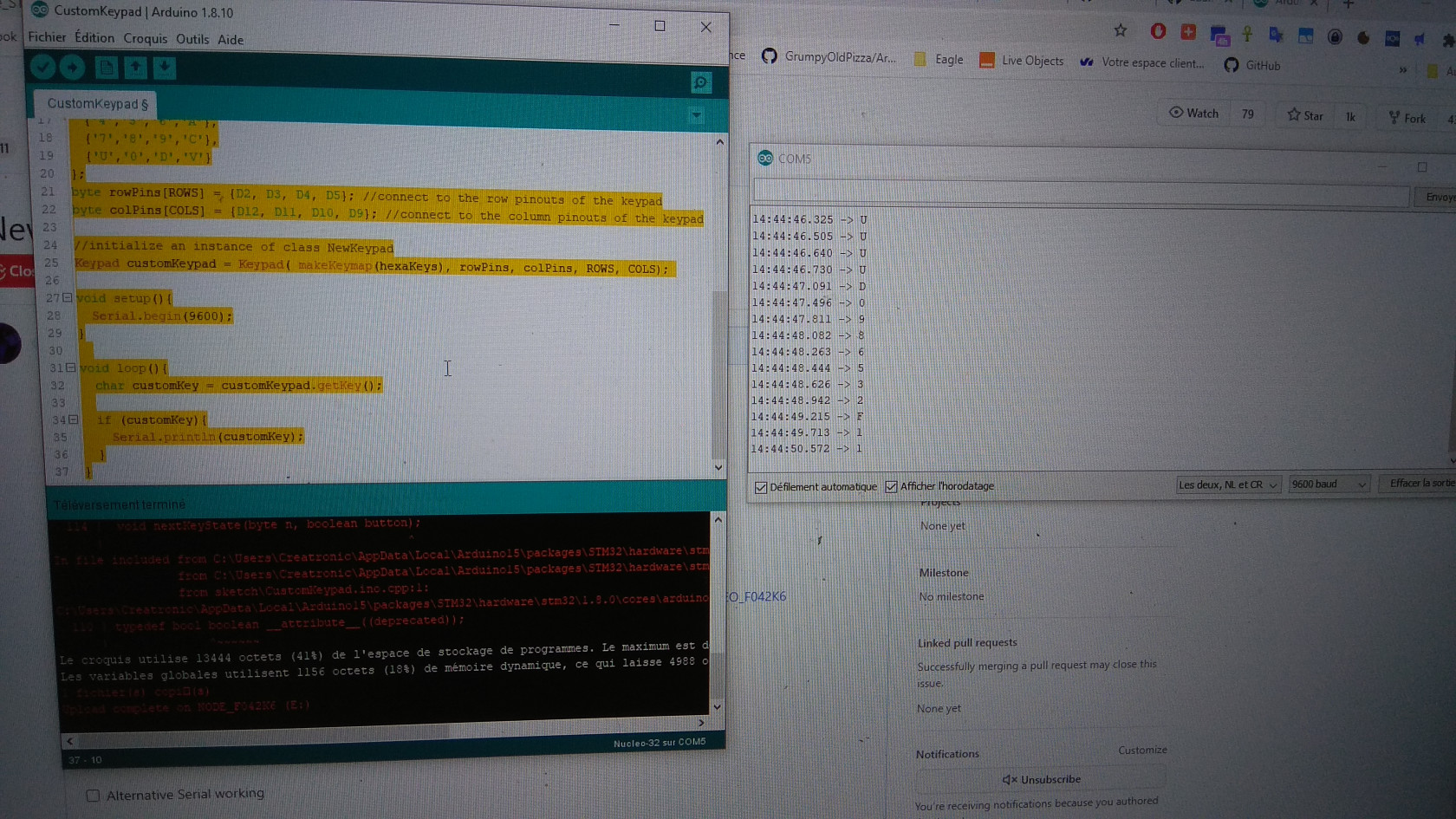Open the Aide menu
1456x819 pixels.
(231, 40)
